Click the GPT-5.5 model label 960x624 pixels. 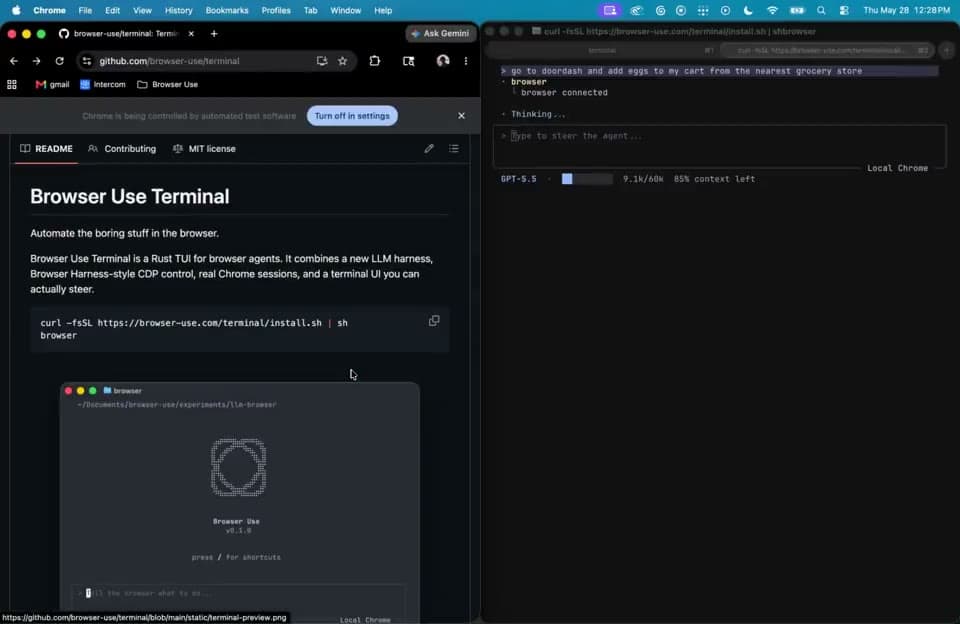pyautogui.click(x=519, y=179)
